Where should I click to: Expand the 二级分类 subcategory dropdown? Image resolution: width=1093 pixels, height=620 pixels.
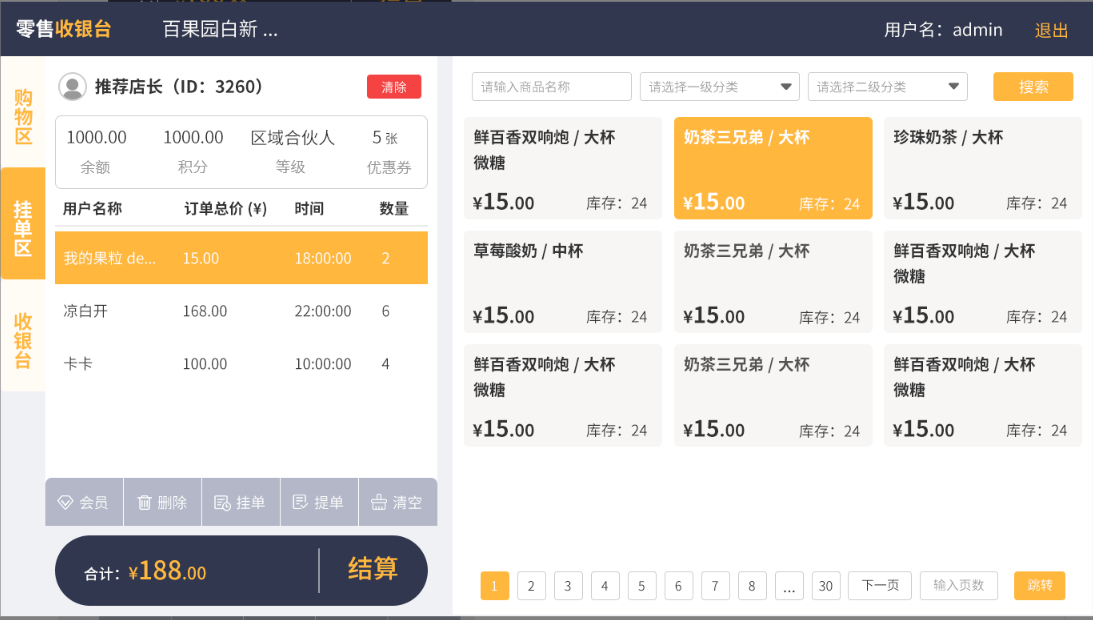(x=887, y=87)
